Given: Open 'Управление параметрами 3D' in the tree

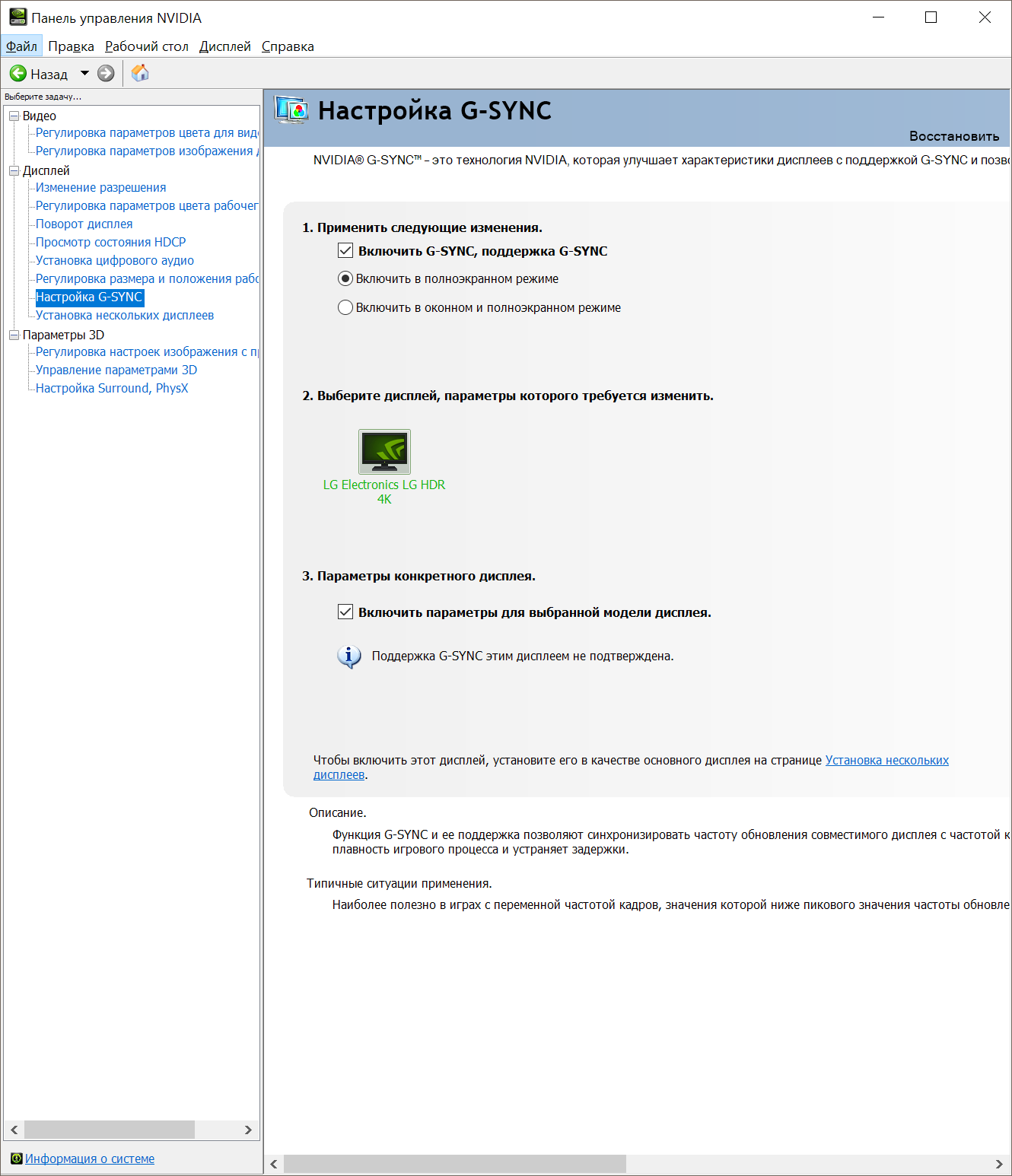Looking at the screenshot, I should (x=116, y=370).
